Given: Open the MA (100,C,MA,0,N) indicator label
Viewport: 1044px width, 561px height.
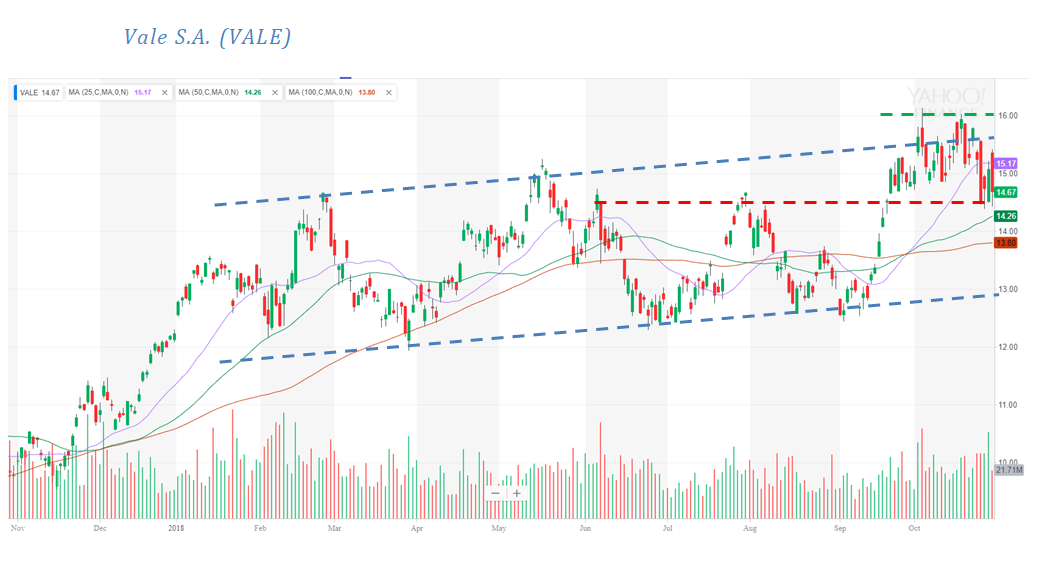Looking at the screenshot, I should [x=320, y=93].
